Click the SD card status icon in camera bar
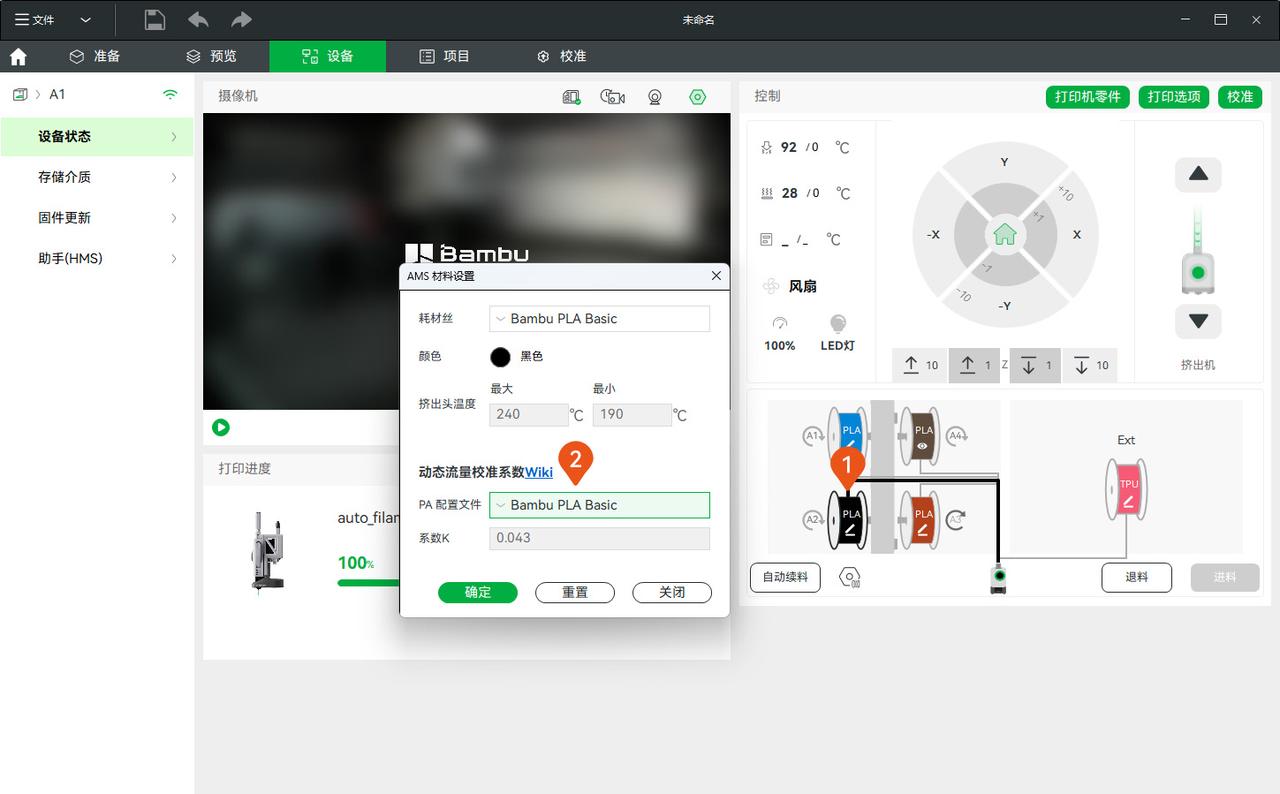The width and height of the screenshot is (1280, 794). coord(571,97)
